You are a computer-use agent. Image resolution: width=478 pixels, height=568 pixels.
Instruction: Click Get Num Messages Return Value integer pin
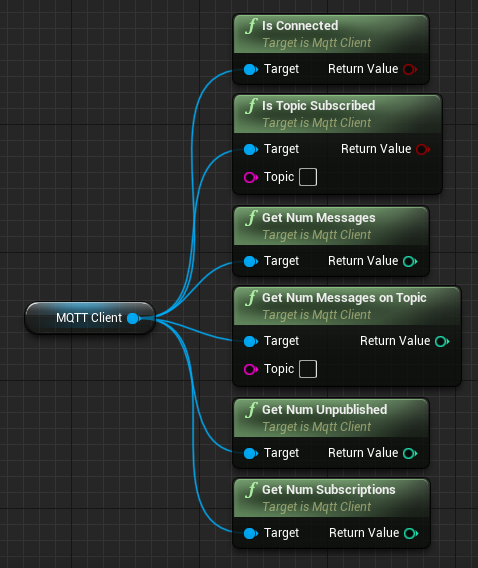[x=410, y=261]
